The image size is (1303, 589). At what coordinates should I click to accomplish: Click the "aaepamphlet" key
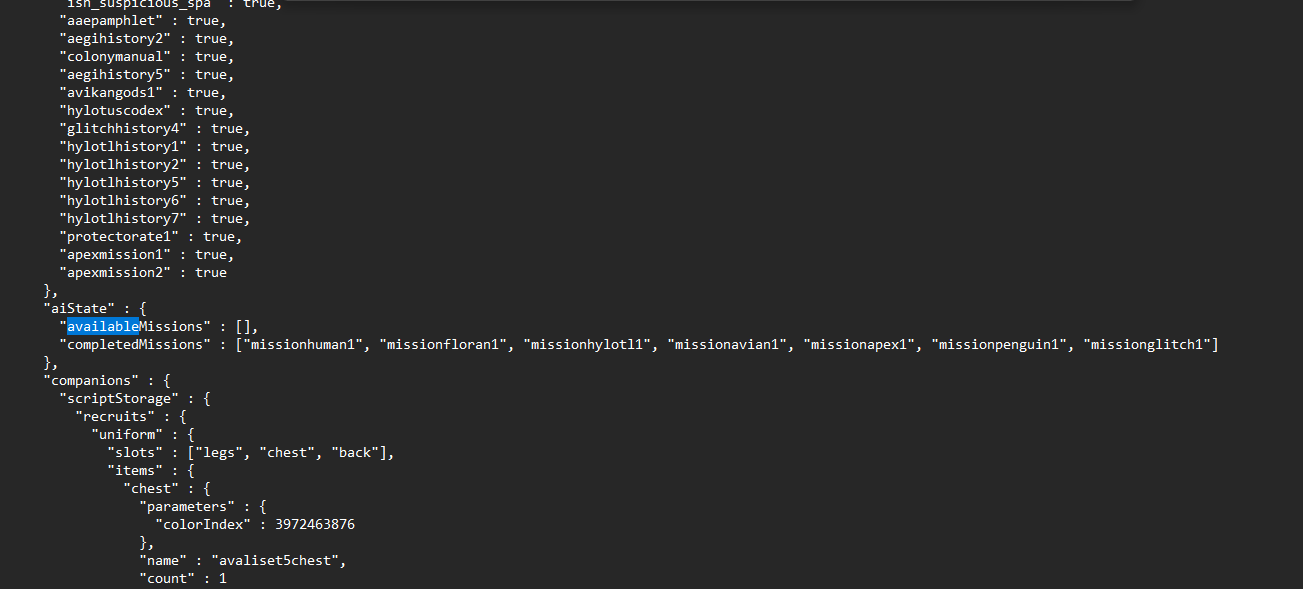[114, 21]
